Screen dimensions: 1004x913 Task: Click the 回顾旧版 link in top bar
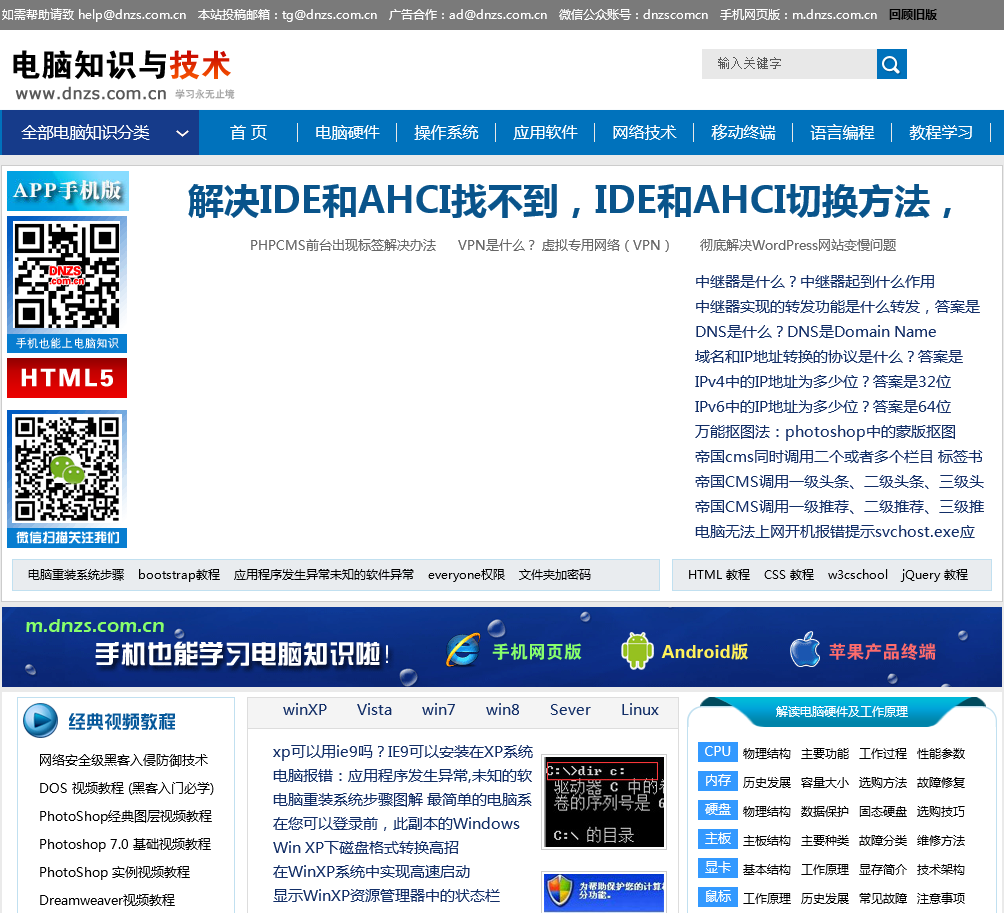(912, 14)
